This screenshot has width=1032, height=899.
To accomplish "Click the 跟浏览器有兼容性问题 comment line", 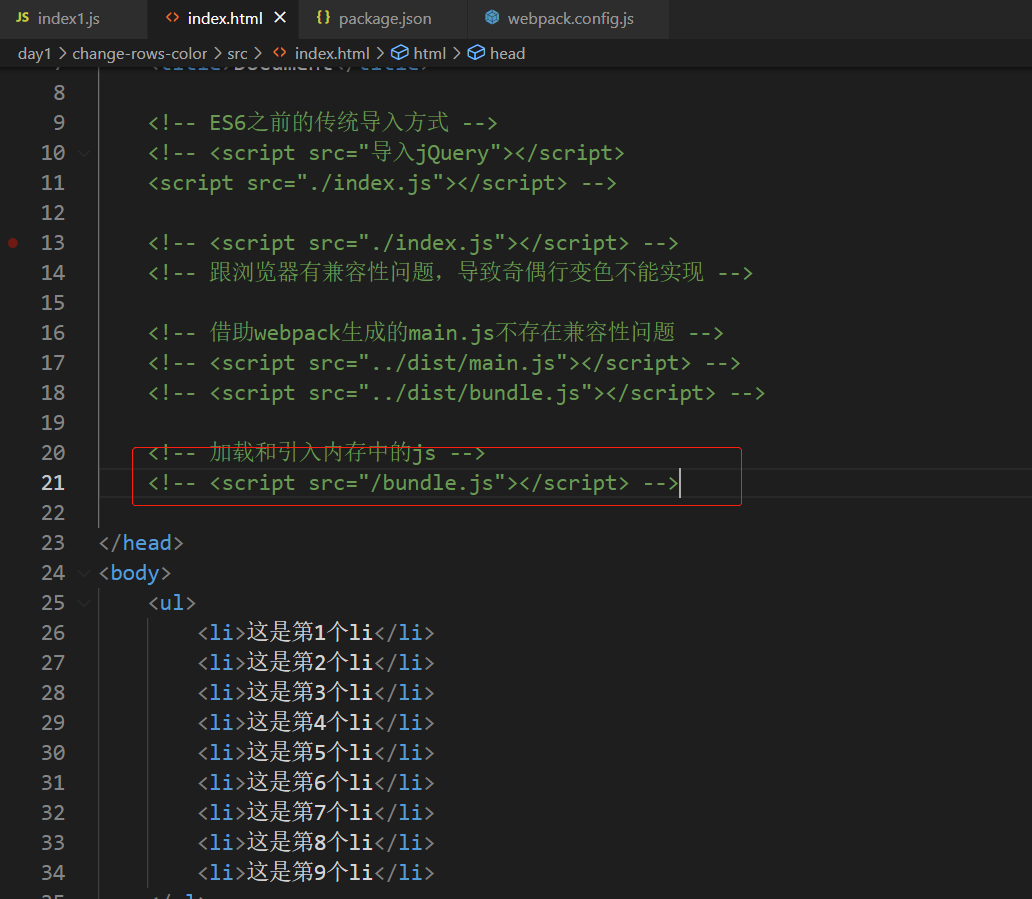I will point(450,272).
